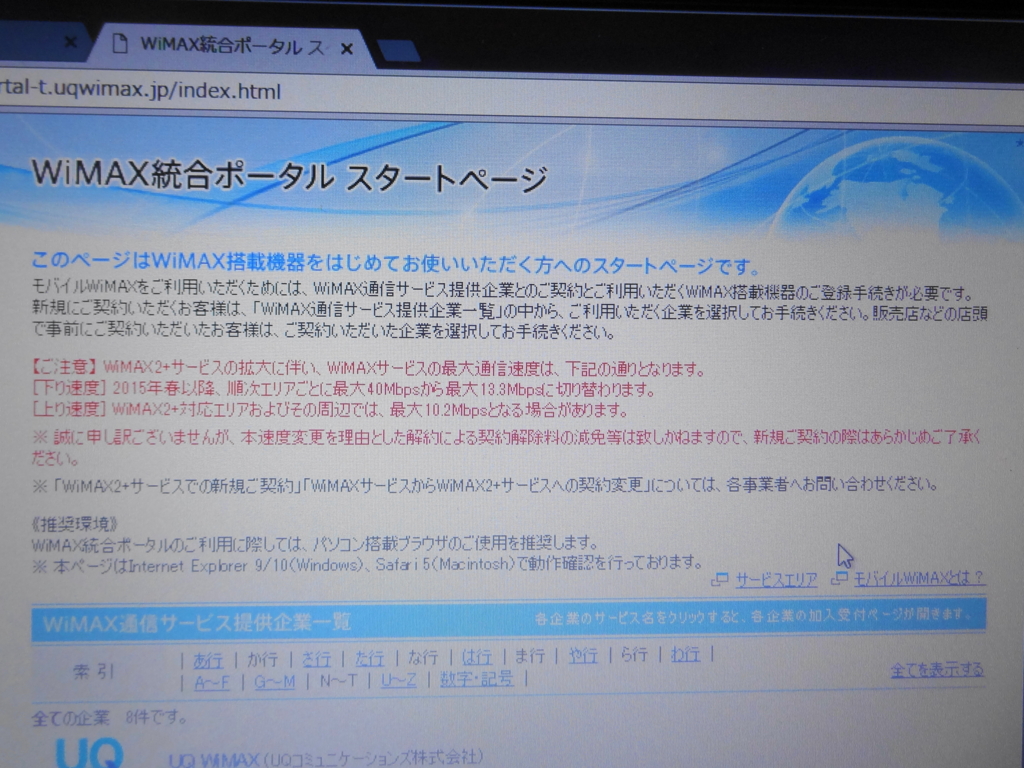
Task: Click the blue このページはWiMAX搭載機器 headline
Action: [396, 263]
